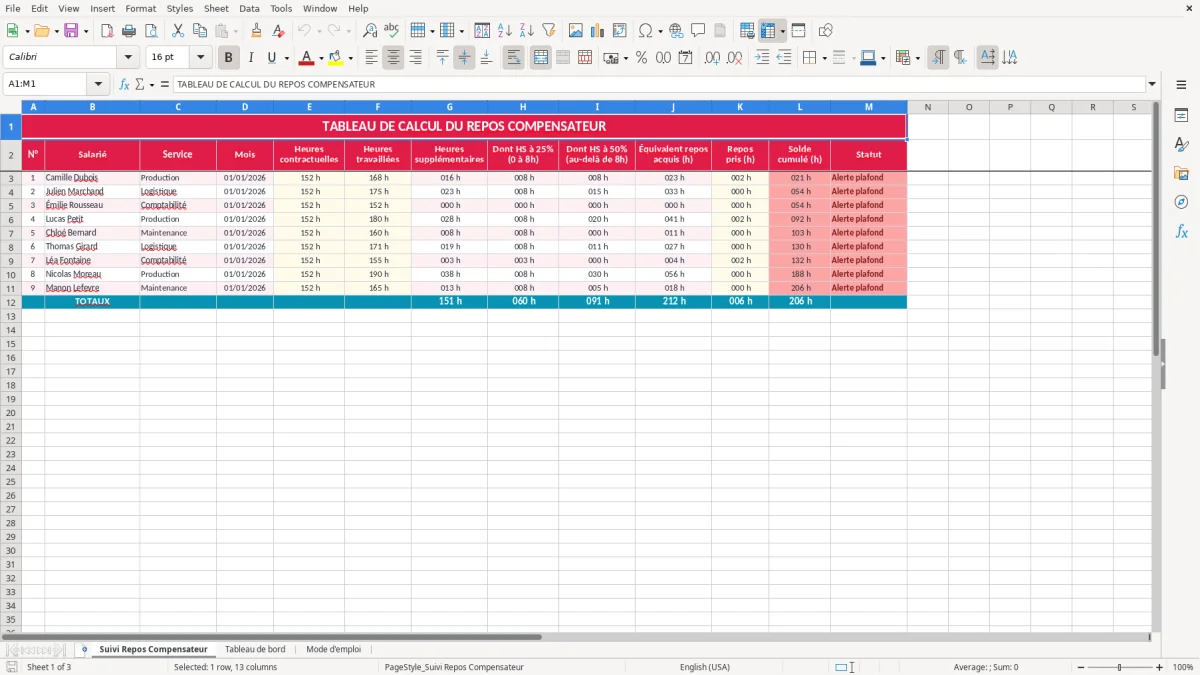This screenshot has width=1200, height=675.
Task: Toggle Align Left
Action: (x=371, y=58)
